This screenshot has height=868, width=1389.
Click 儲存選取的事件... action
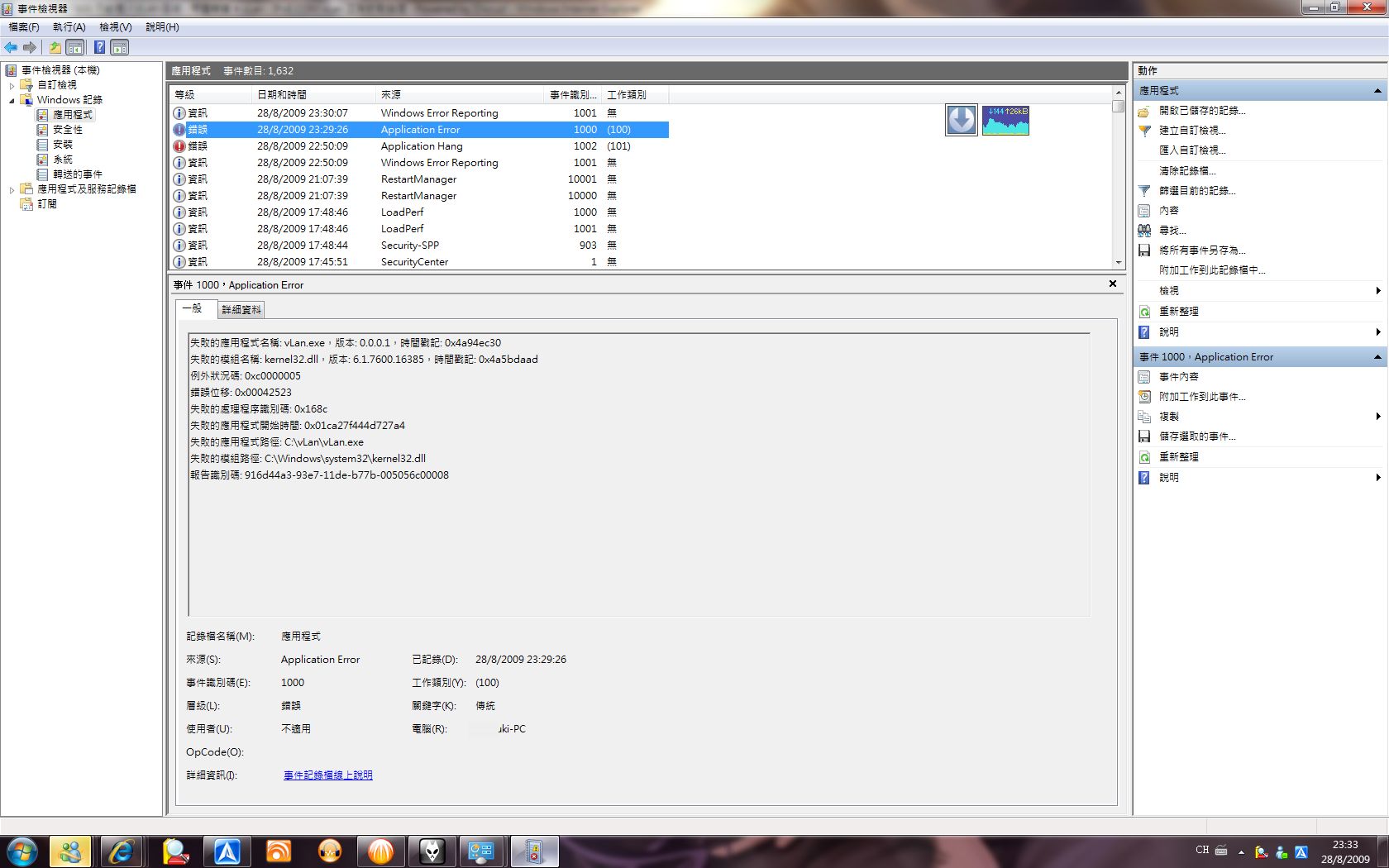[x=1197, y=436]
